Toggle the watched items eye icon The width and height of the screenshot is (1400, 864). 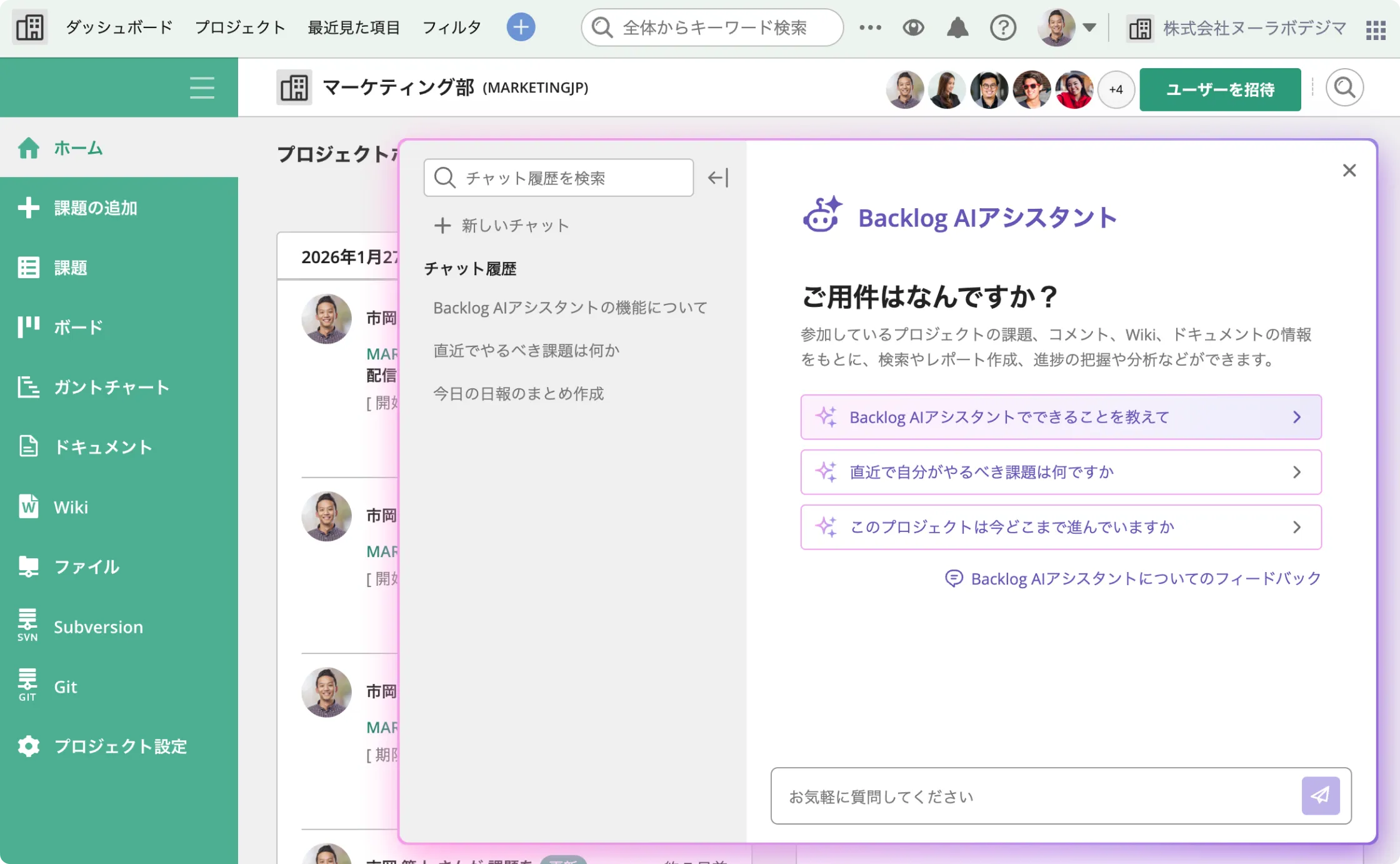coord(913,28)
